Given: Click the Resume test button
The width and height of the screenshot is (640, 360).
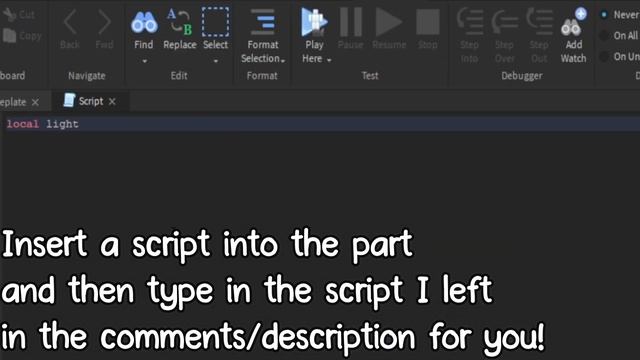Looking at the screenshot, I should (389, 22).
